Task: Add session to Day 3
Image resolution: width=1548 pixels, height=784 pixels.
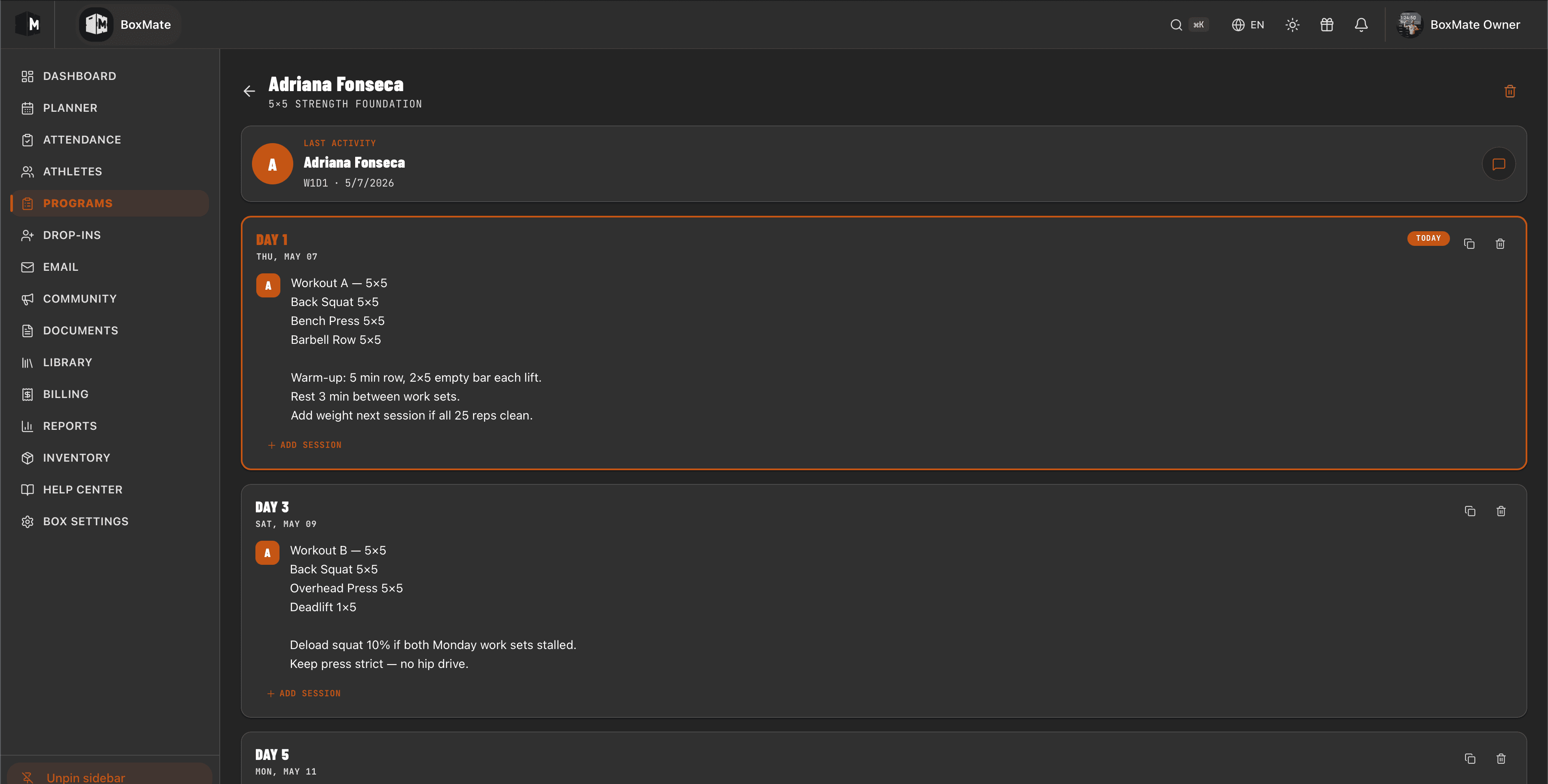Action: (x=304, y=694)
